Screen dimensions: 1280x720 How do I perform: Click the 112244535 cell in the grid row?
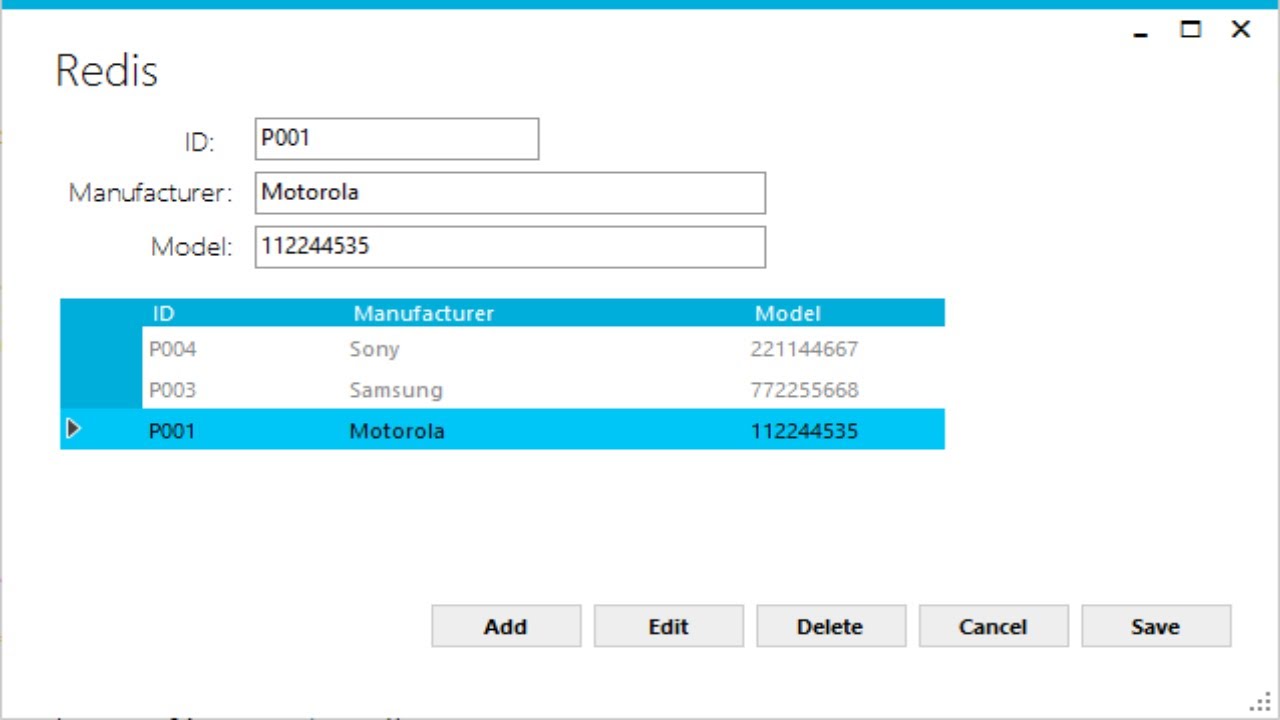[844, 430]
